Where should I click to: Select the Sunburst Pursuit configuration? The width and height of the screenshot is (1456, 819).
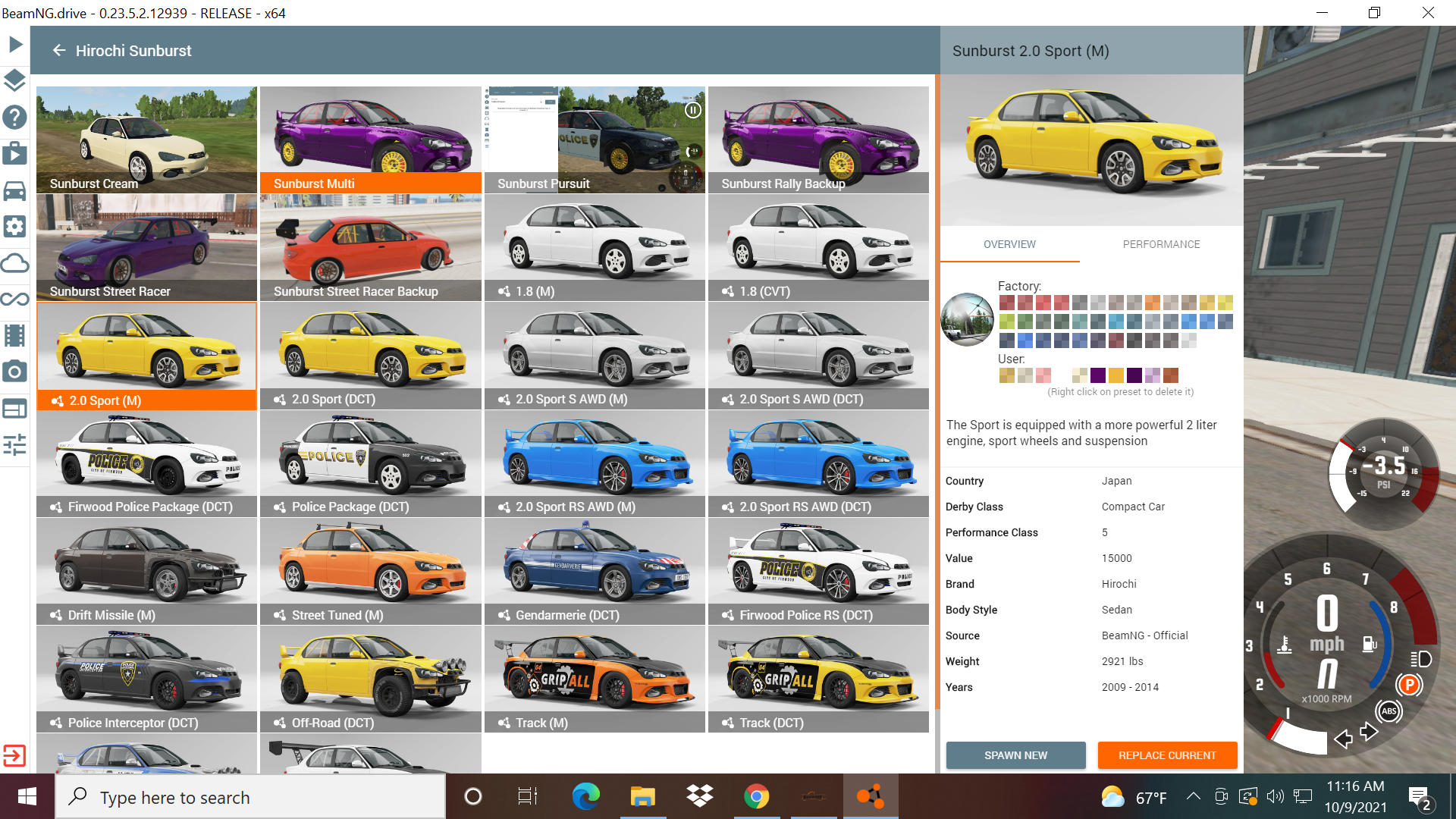(x=595, y=140)
